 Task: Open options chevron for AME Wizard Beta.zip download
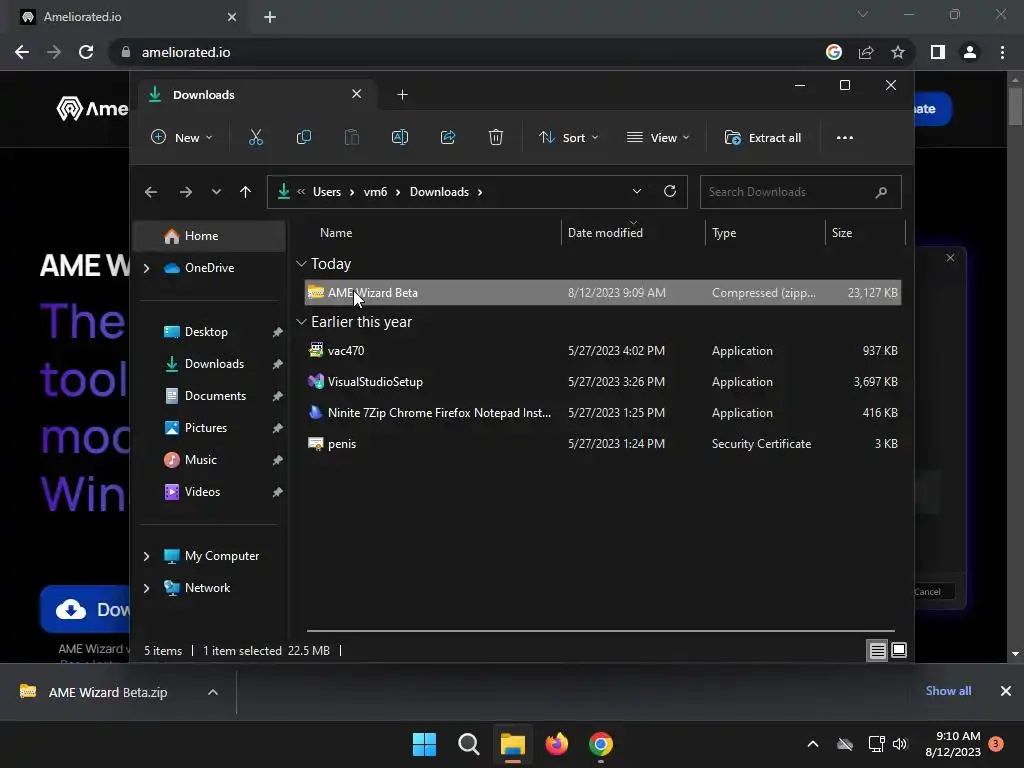coord(213,692)
